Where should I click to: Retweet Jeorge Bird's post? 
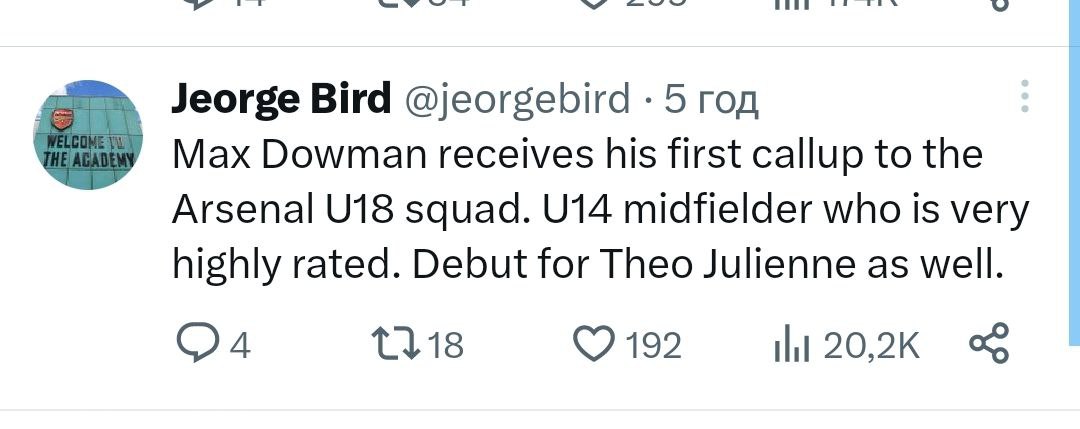pos(397,345)
